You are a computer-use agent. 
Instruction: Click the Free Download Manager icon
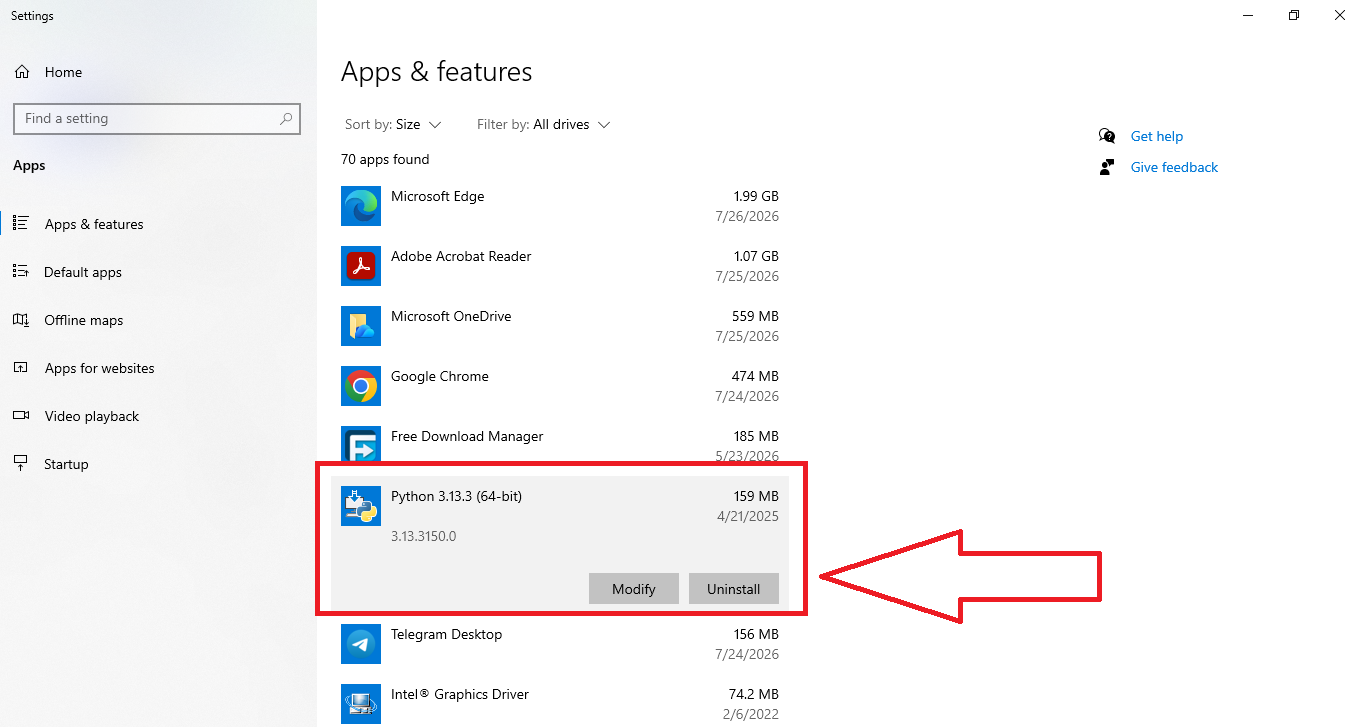pyautogui.click(x=361, y=444)
